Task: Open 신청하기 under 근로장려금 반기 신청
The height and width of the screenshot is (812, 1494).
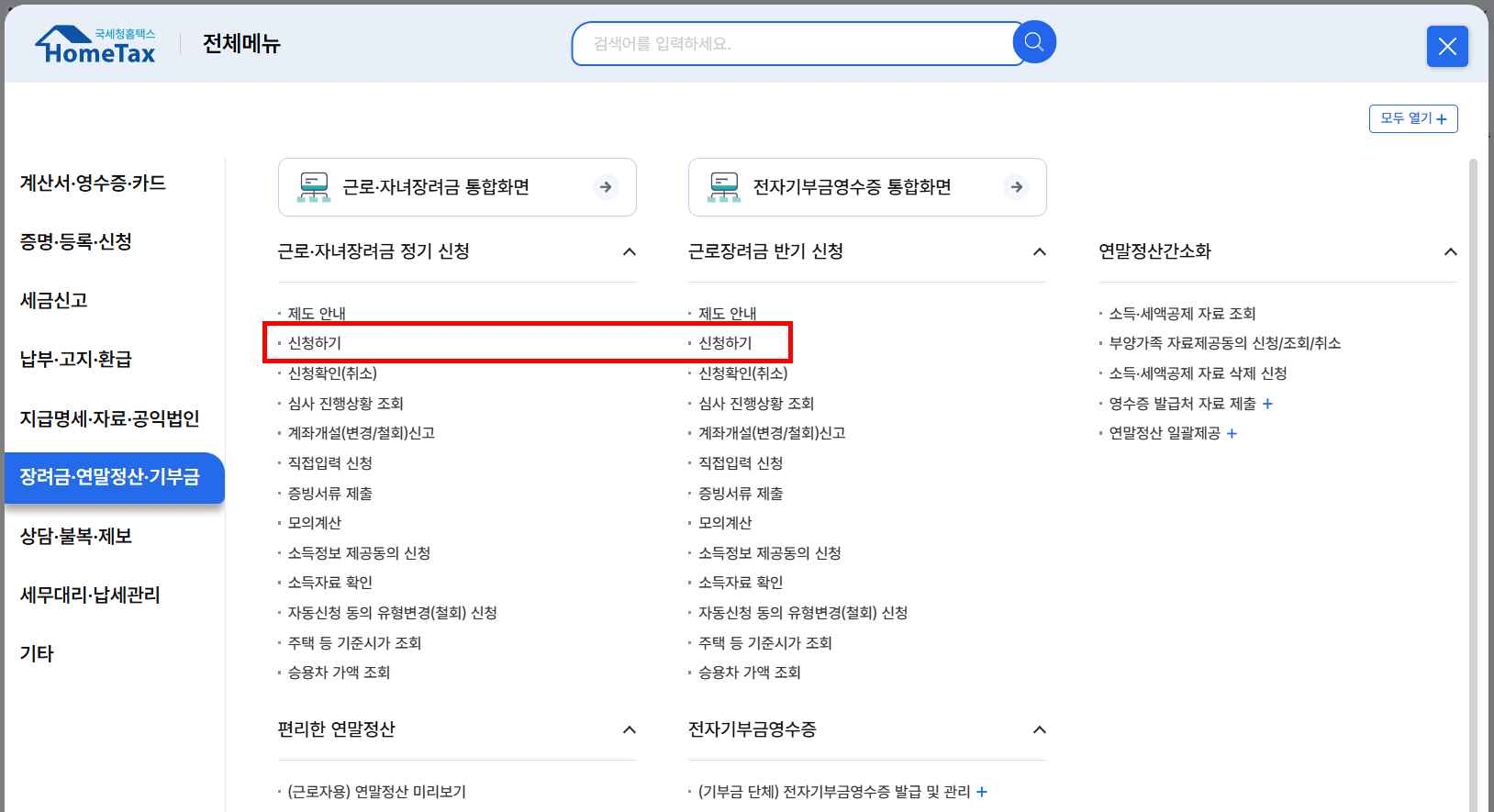Action: click(x=725, y=343)
